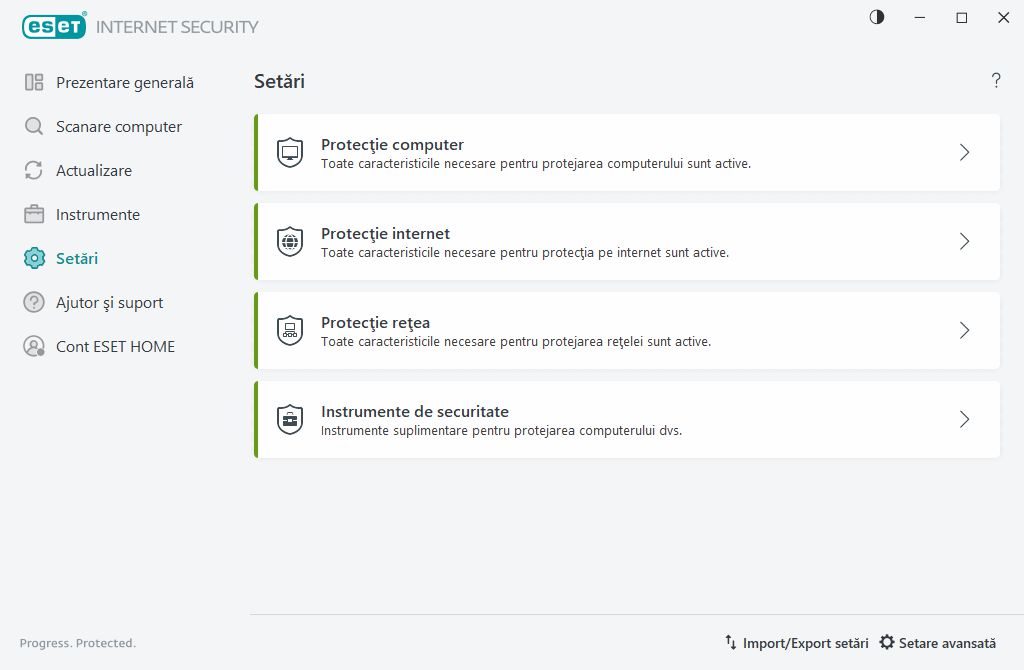Viewport: 1024px width, 670px height.
Task: Click the Protecție internet globe shield icon
Action: 289,241
